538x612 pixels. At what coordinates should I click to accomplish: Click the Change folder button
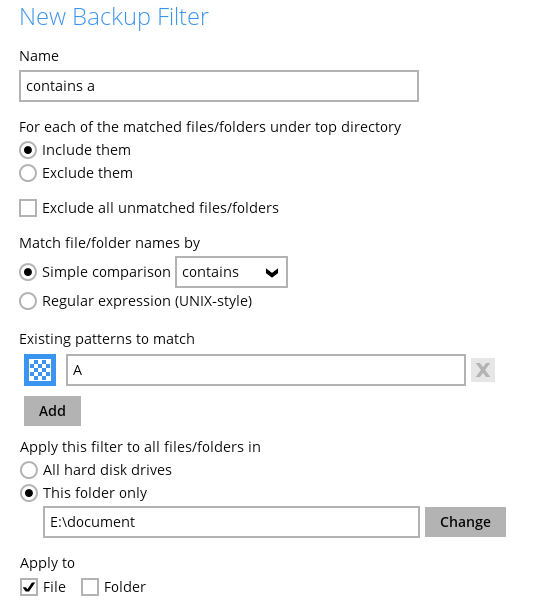[465, 522]
